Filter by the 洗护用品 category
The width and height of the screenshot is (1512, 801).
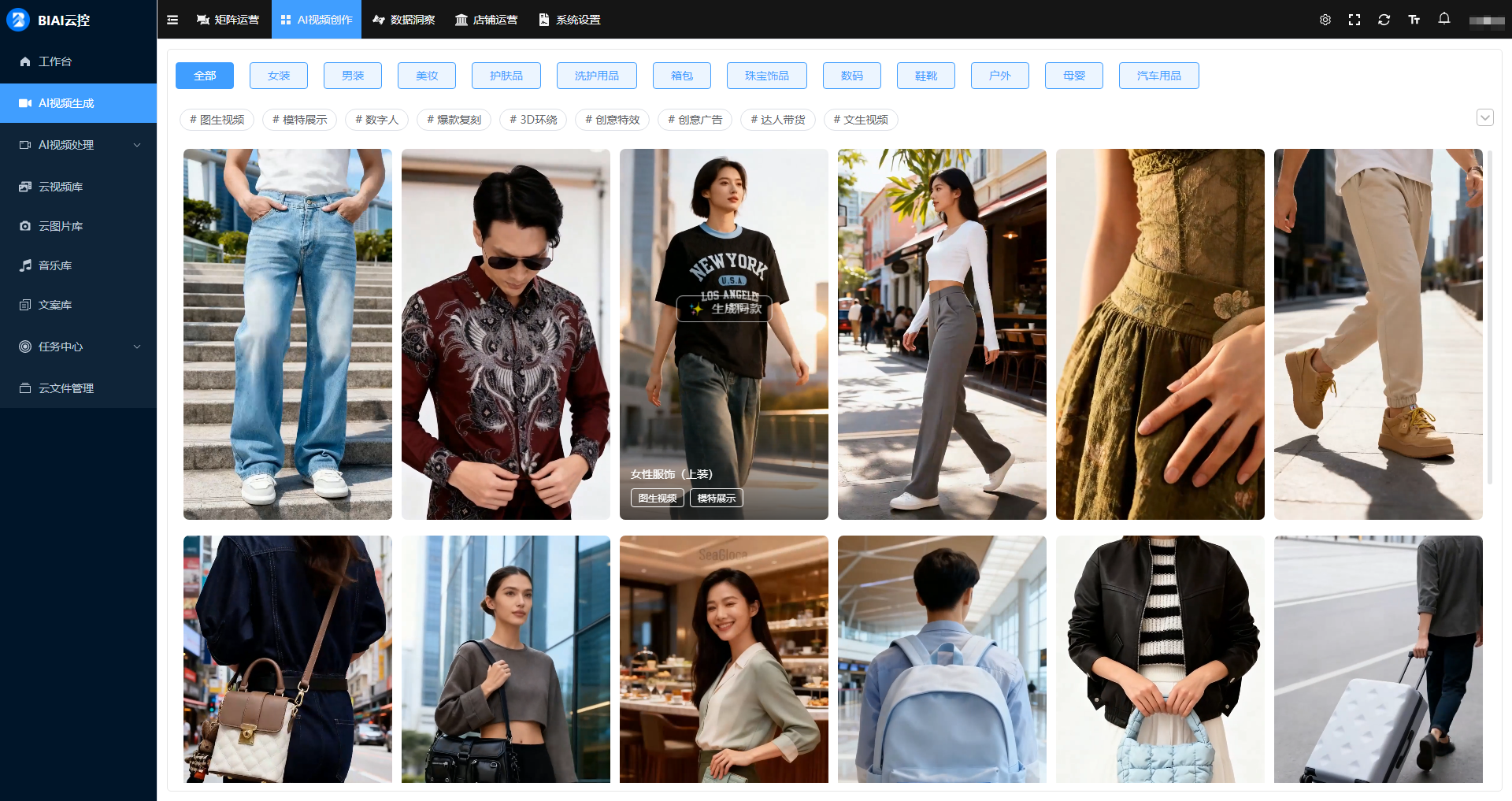pyautogui.click(x=597, y=76)
